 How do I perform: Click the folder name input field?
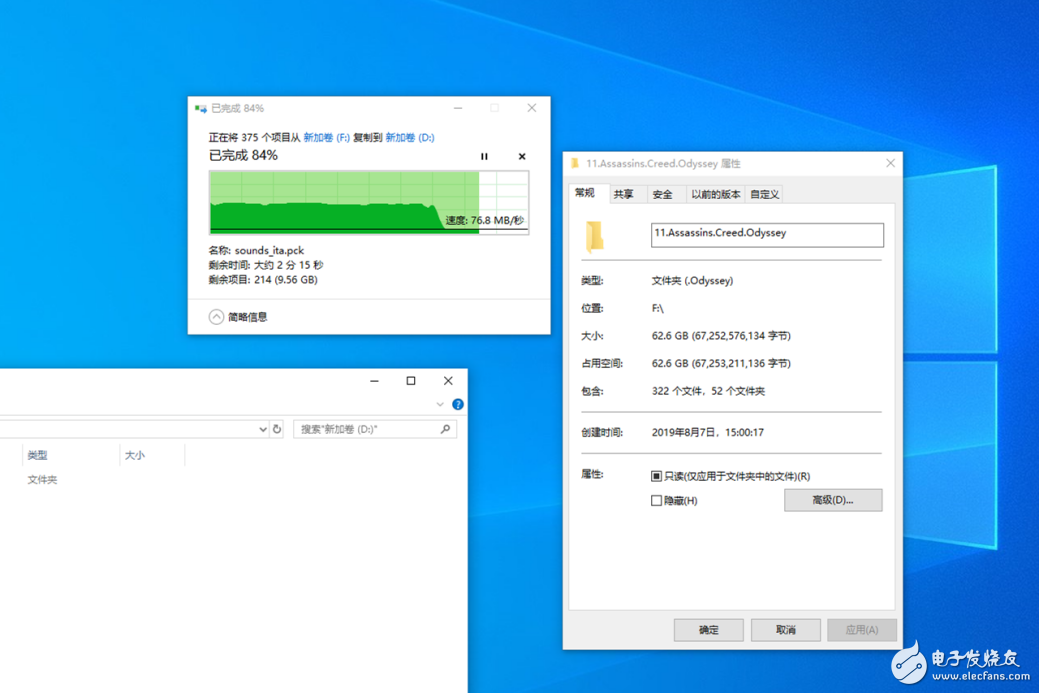tap(767, 235)
